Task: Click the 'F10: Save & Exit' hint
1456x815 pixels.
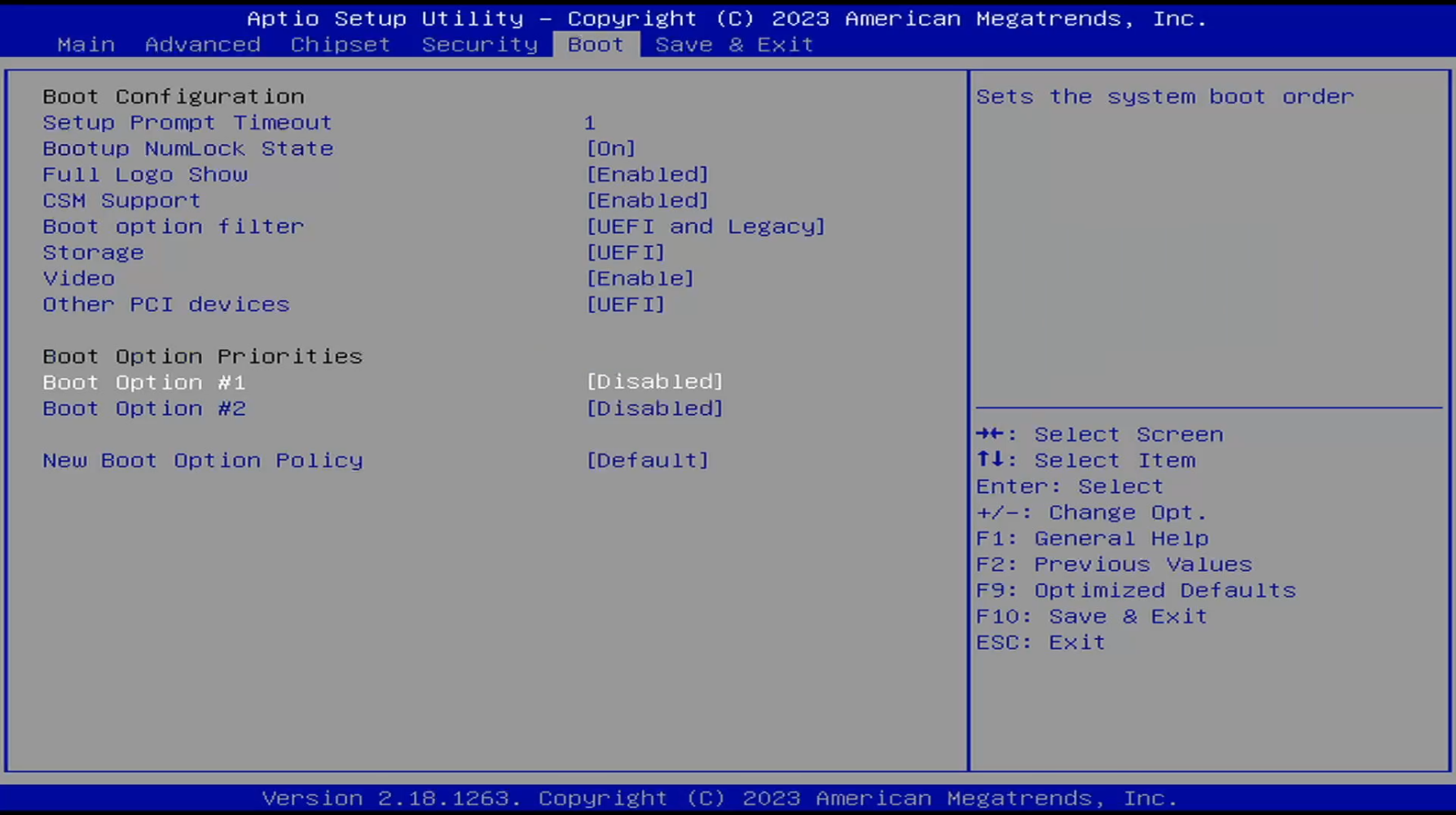Action: 1092,618
